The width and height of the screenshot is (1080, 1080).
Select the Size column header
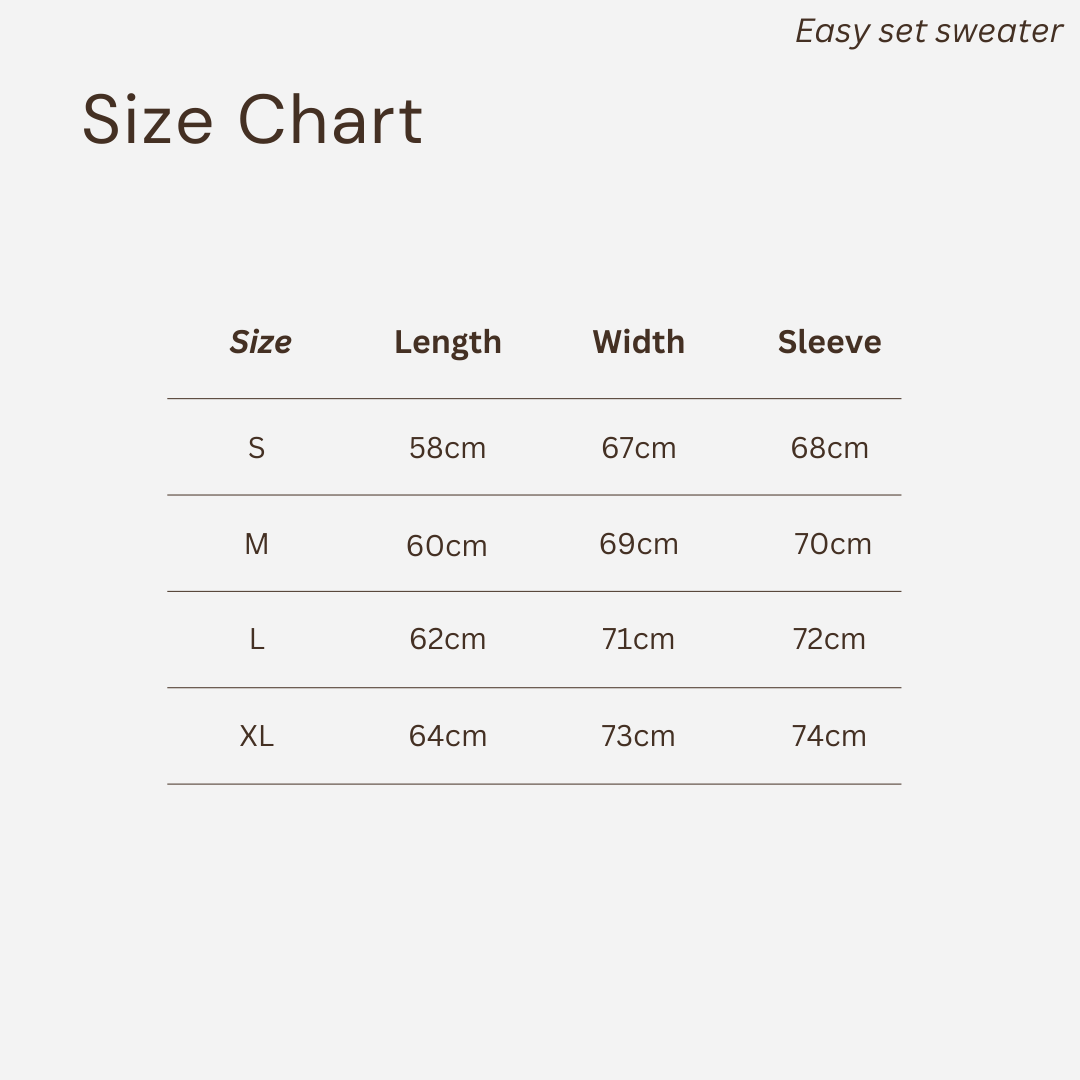(260, 342)
